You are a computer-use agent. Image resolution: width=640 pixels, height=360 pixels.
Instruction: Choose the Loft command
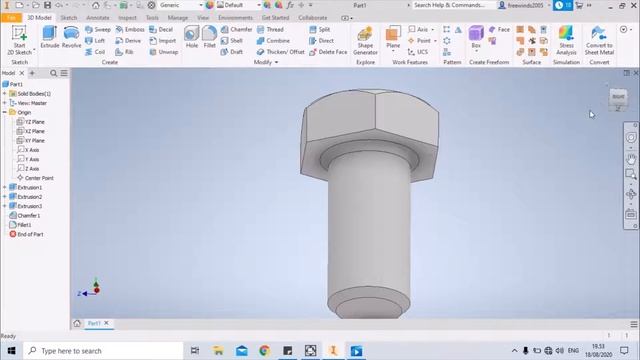[95, 40]
